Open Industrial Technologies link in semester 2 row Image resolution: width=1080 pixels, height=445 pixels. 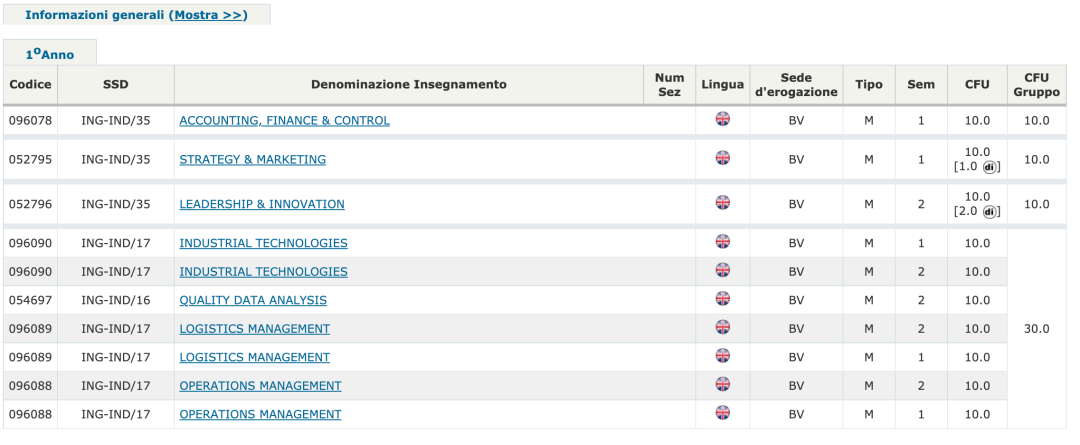[x=263, y=271]
